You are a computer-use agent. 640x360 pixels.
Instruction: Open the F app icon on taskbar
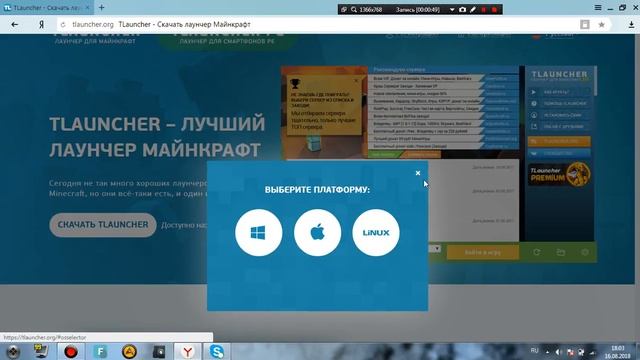click(100, 351)
